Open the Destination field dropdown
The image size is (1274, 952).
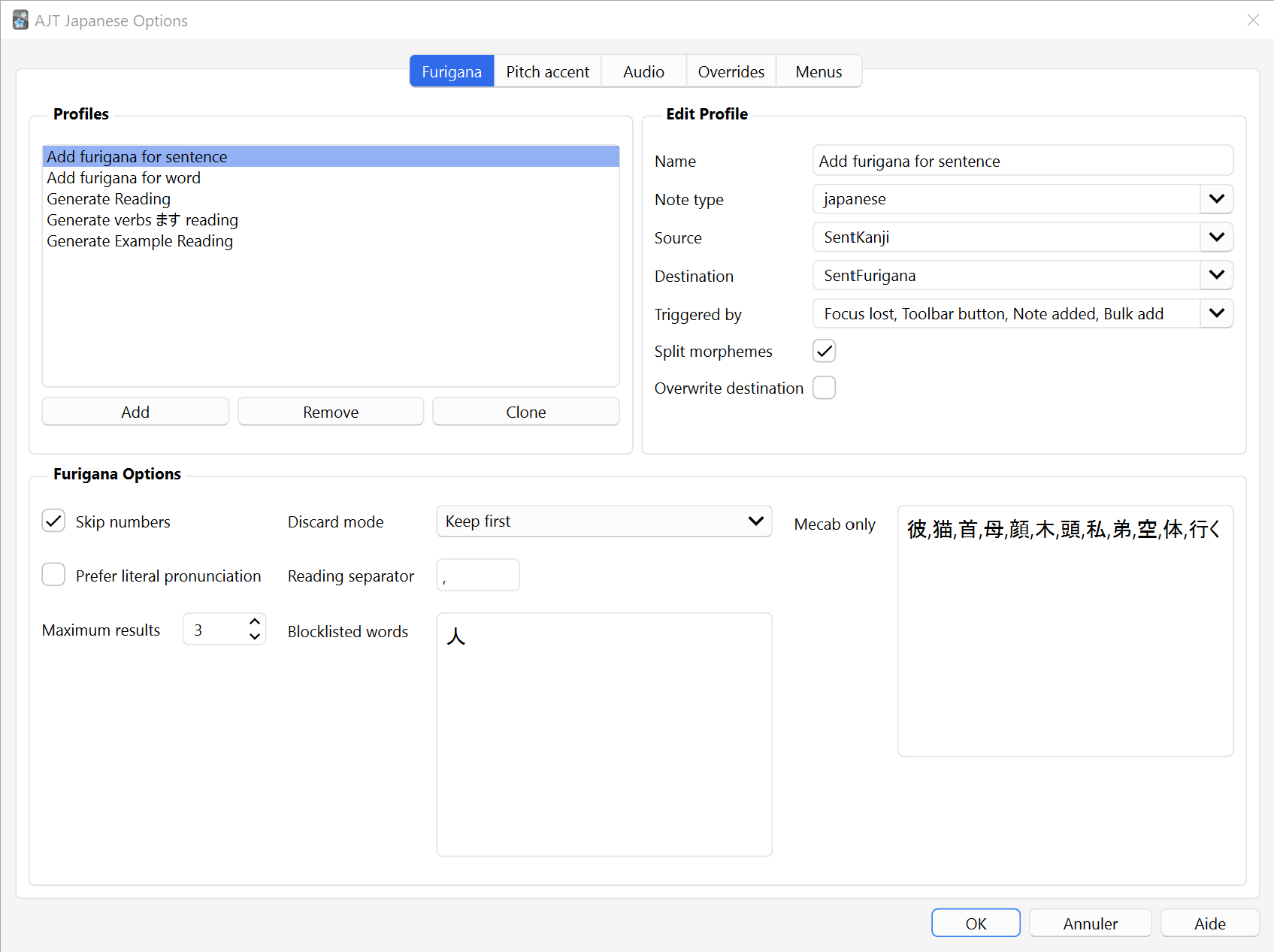[1023, 276]
